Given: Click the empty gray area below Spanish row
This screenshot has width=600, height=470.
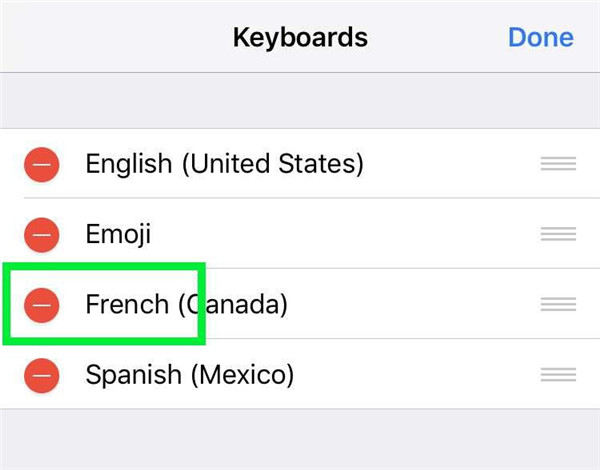Looking at the screenshot, I should pos(300,438).
